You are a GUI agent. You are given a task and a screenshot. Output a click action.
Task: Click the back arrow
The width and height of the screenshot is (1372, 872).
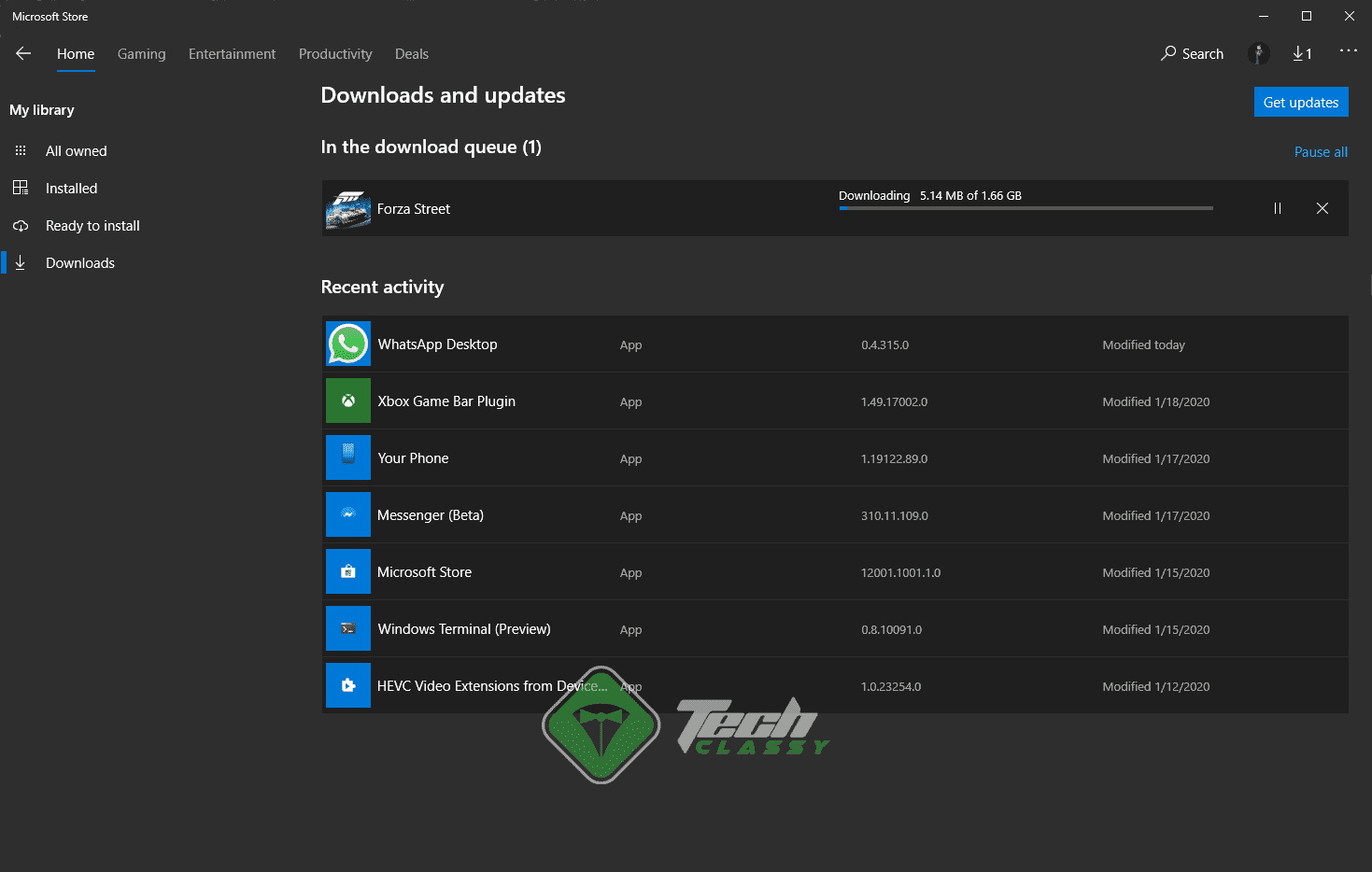(22, 53)
